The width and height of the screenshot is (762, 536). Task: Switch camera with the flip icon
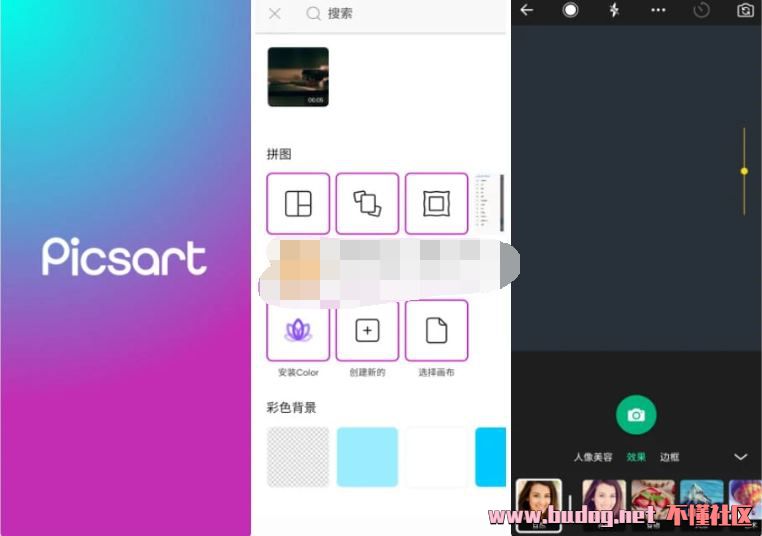click(x=745, y=10)
